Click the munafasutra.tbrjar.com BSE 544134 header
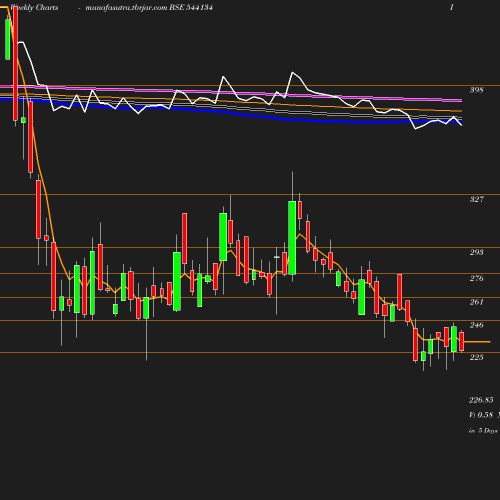Viewport: 500px width, 500px height. tap(149, 7)
